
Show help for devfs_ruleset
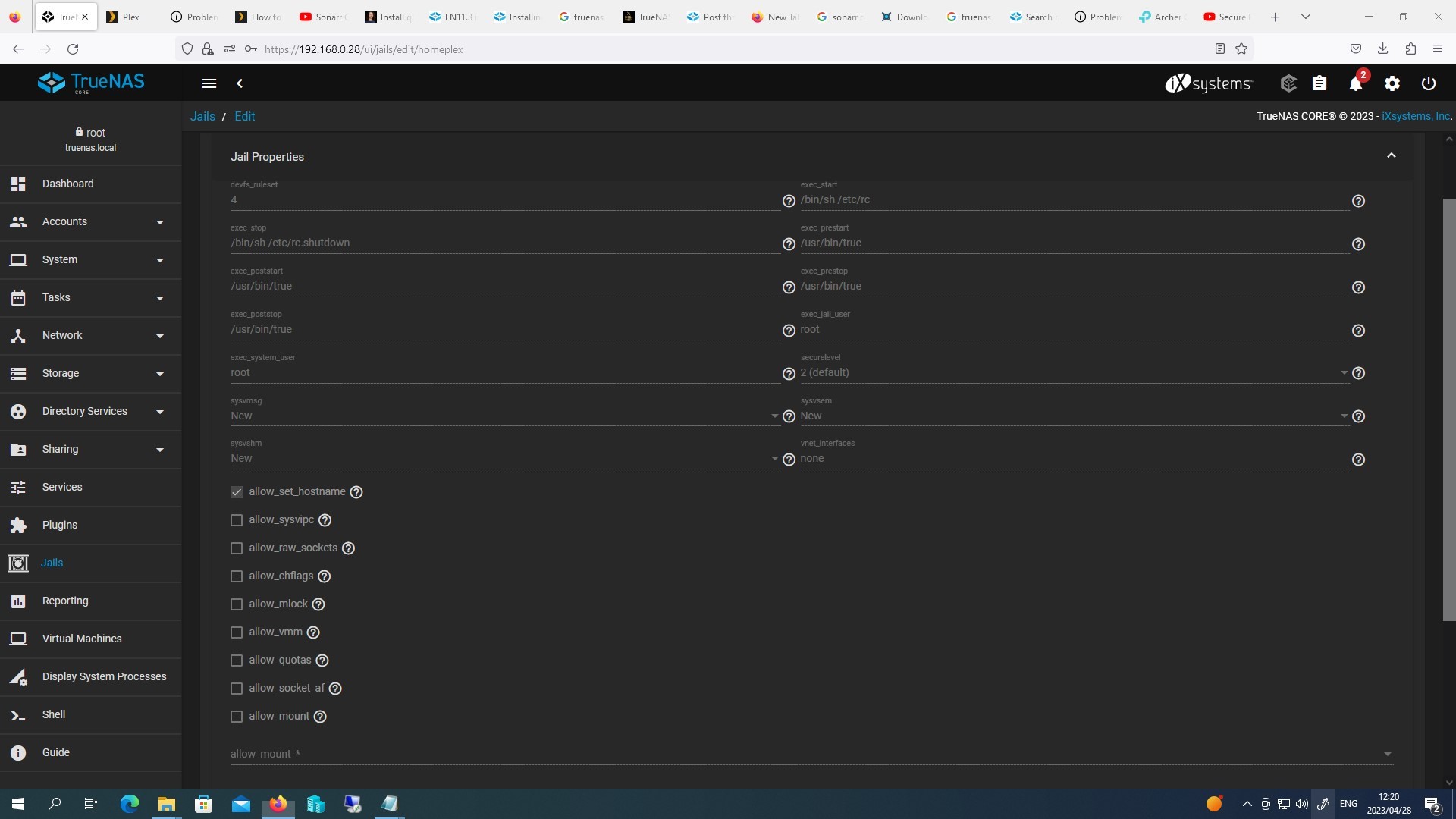[x=789, y=201]
